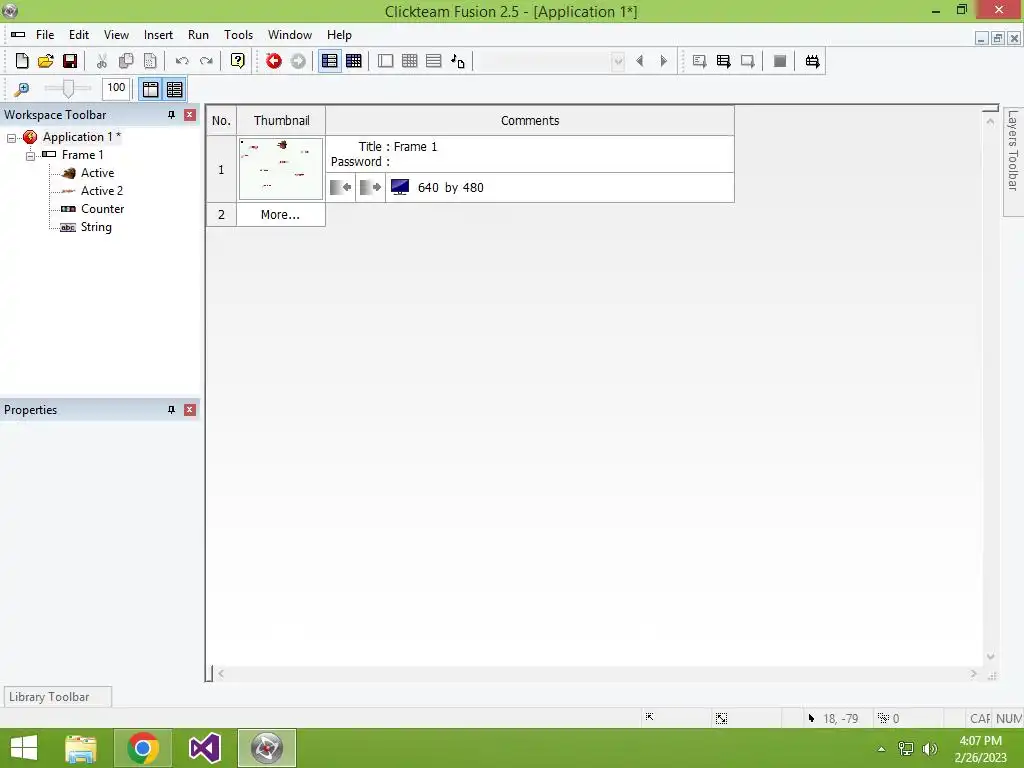This screenshot has height=768, width=1024.
Task: Select the String object
Action: click(96, 227)
